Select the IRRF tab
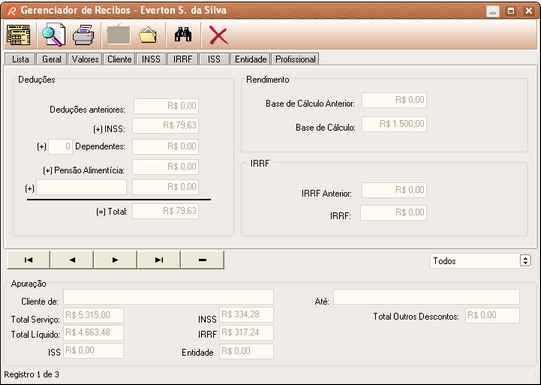541x385 pixels. (183, 59)
